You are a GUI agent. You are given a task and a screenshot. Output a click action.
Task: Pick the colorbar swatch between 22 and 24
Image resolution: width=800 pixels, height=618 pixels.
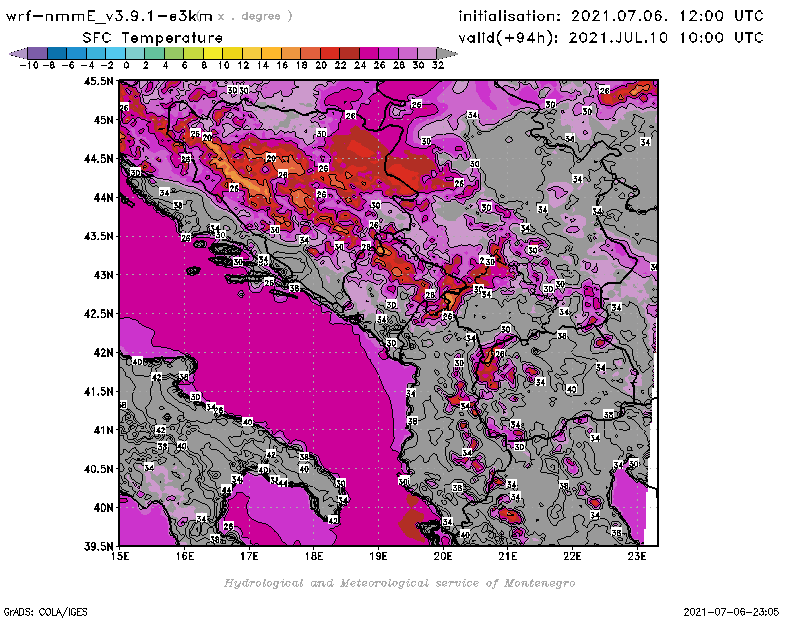pyautogui.click(x=349, y=53)
